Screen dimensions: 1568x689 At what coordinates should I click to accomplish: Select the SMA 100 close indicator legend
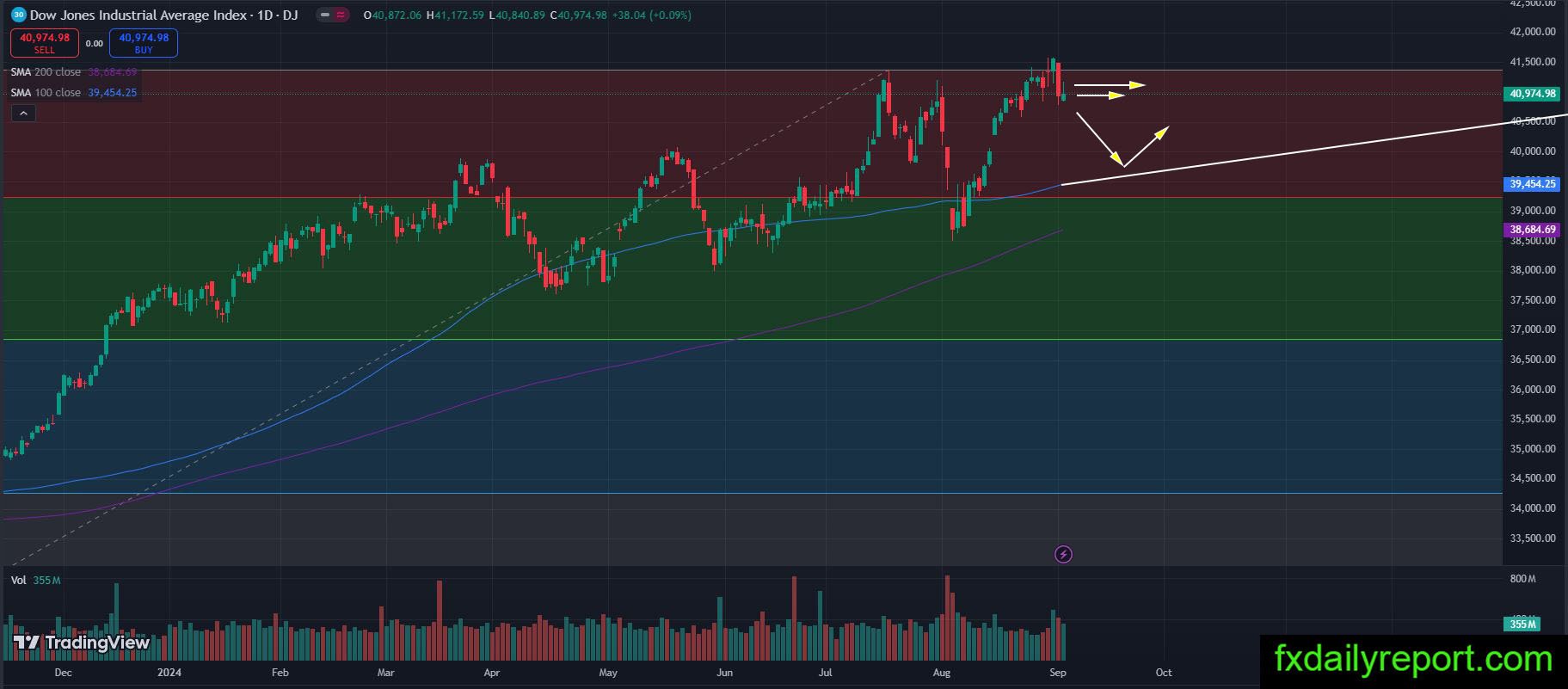click(74, 93)
